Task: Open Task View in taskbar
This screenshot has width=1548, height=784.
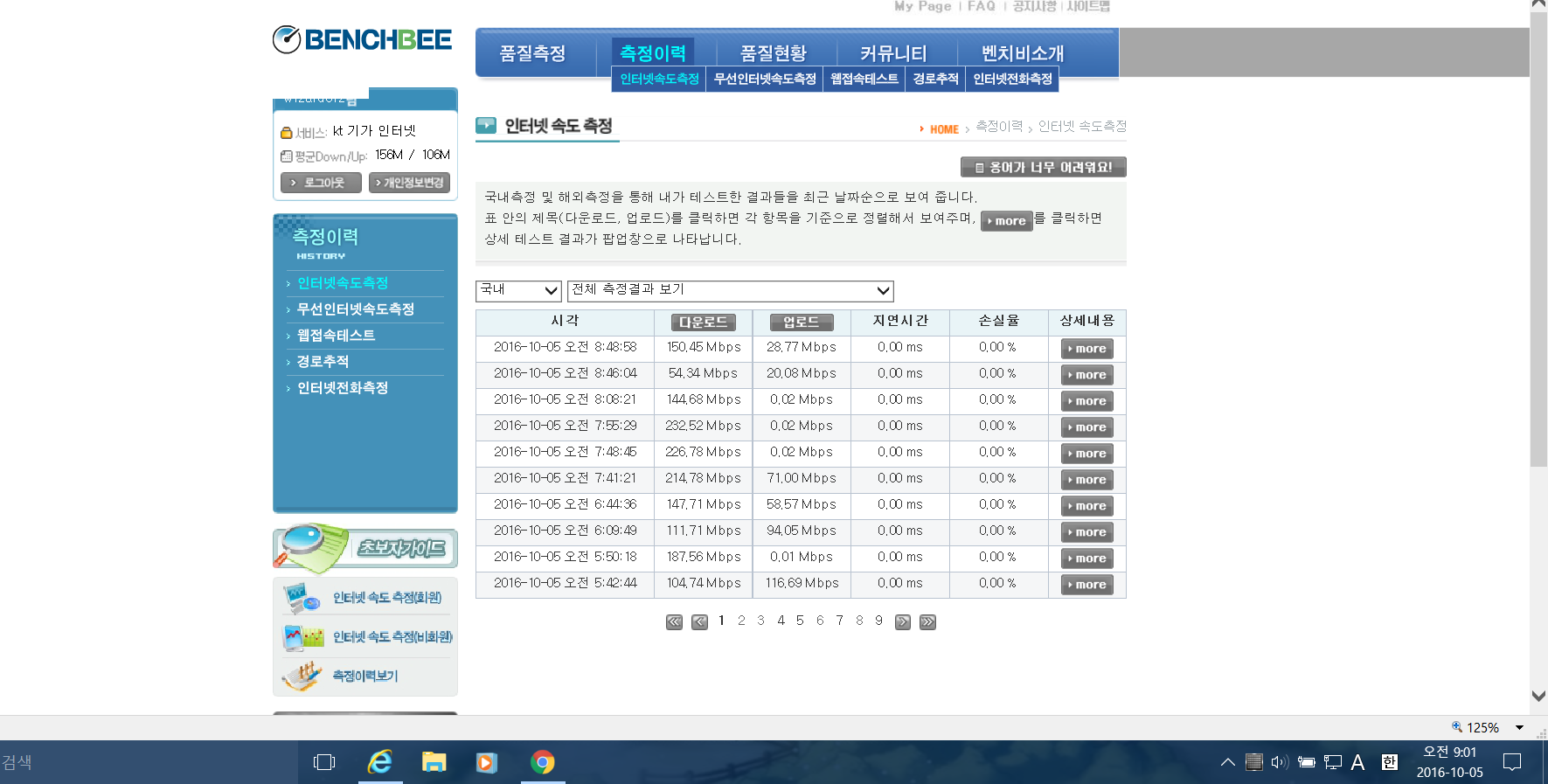Action: [x=324, y=762]
